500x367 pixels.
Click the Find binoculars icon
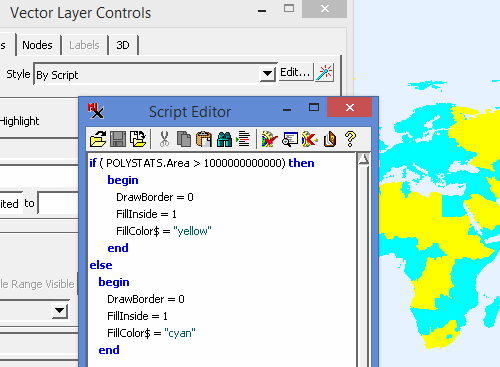(224, 139)
